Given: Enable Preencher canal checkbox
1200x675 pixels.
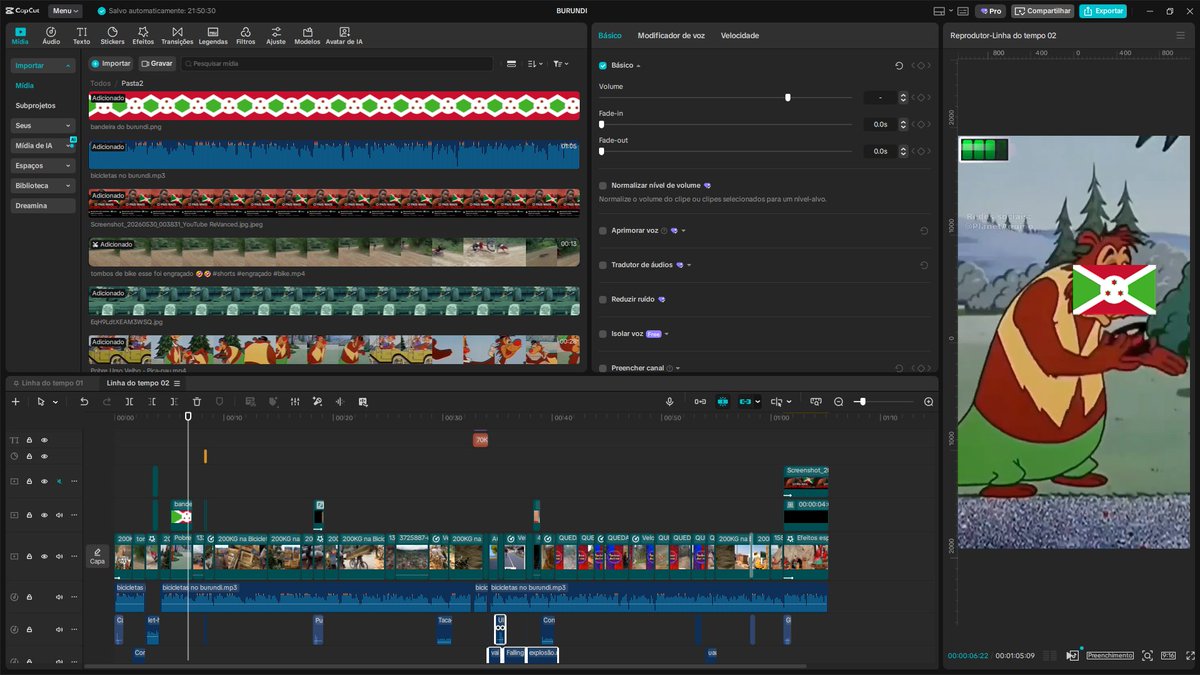Looking at the screenshot, I should (603, 368).
